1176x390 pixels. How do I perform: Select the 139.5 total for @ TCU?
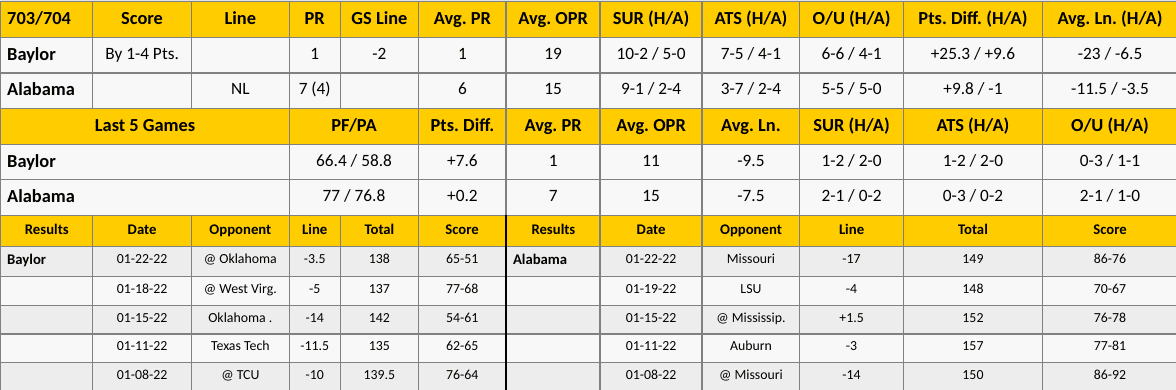pyautogui.click(x=380, y=375)
